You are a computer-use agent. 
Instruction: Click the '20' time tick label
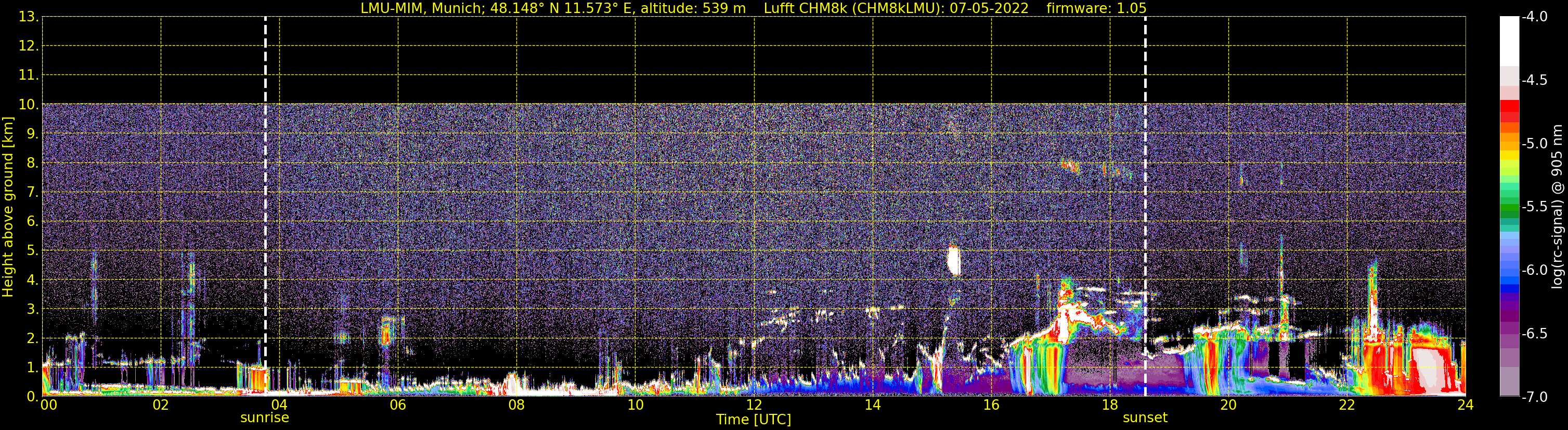click(1228, 405)
